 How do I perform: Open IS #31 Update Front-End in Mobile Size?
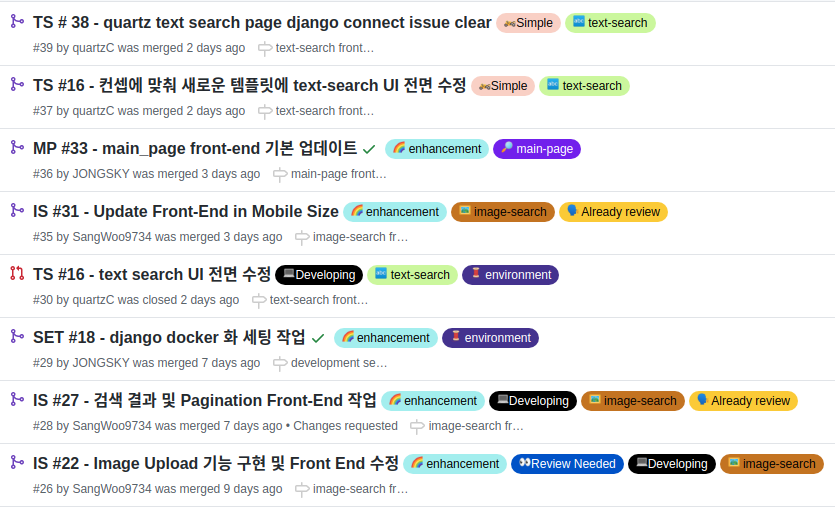pos(186,211)
